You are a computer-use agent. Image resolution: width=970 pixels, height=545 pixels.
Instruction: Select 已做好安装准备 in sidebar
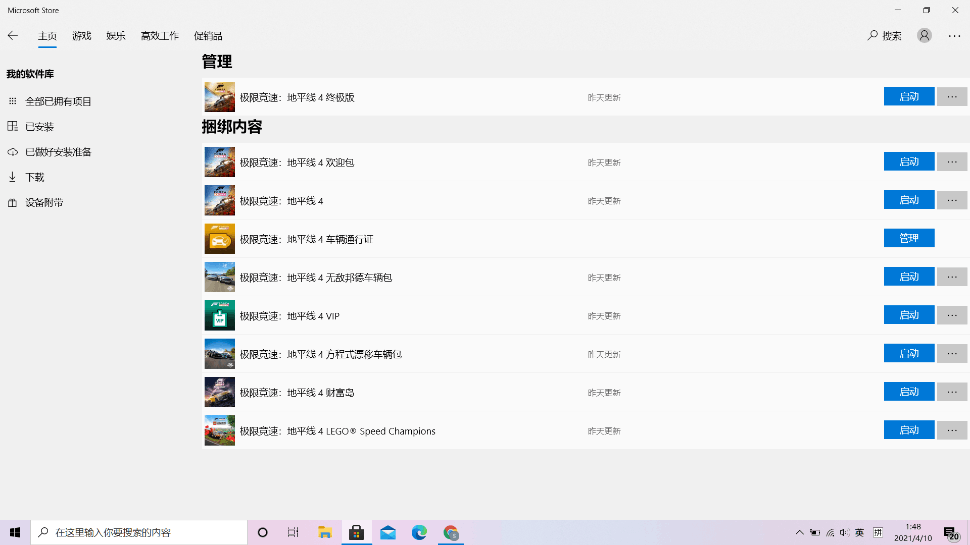[x=58, y=152]
